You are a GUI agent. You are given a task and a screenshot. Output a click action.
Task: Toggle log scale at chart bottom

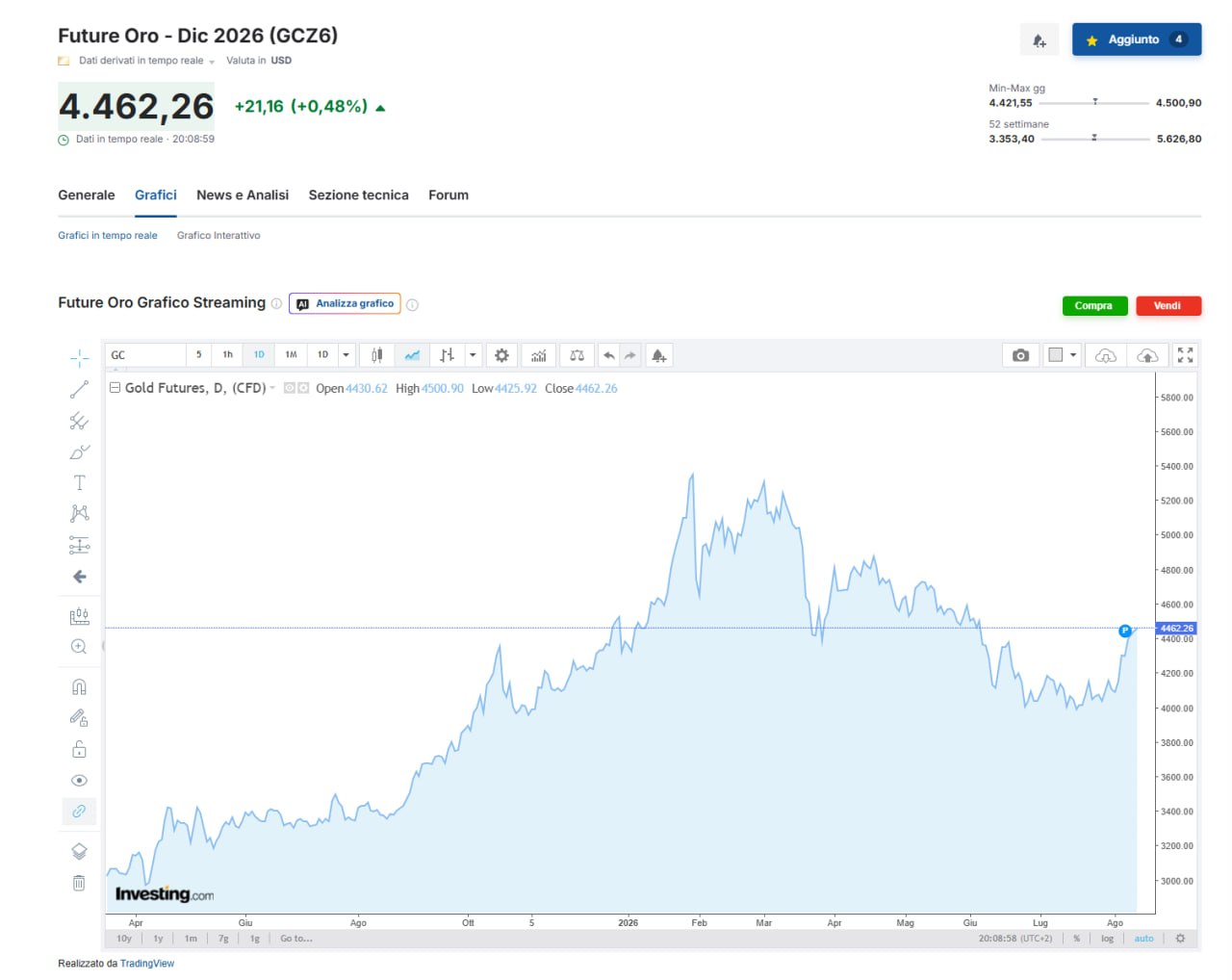point(1107,939)
